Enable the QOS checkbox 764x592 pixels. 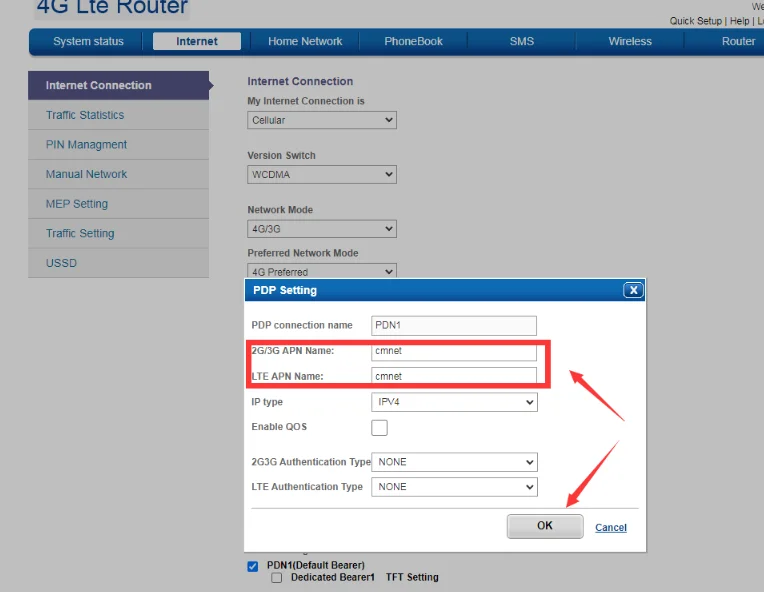coord(379,428)
